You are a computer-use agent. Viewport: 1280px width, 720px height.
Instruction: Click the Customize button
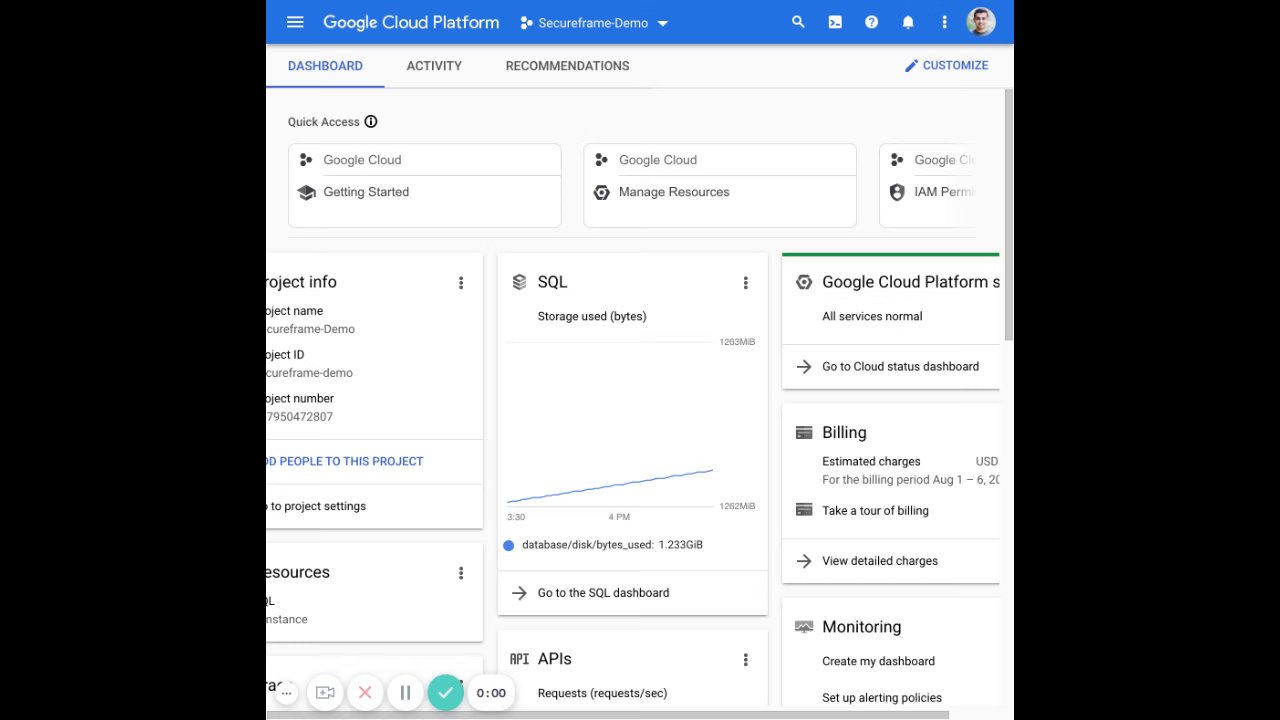pyautogui.click(x=946, y=66)
